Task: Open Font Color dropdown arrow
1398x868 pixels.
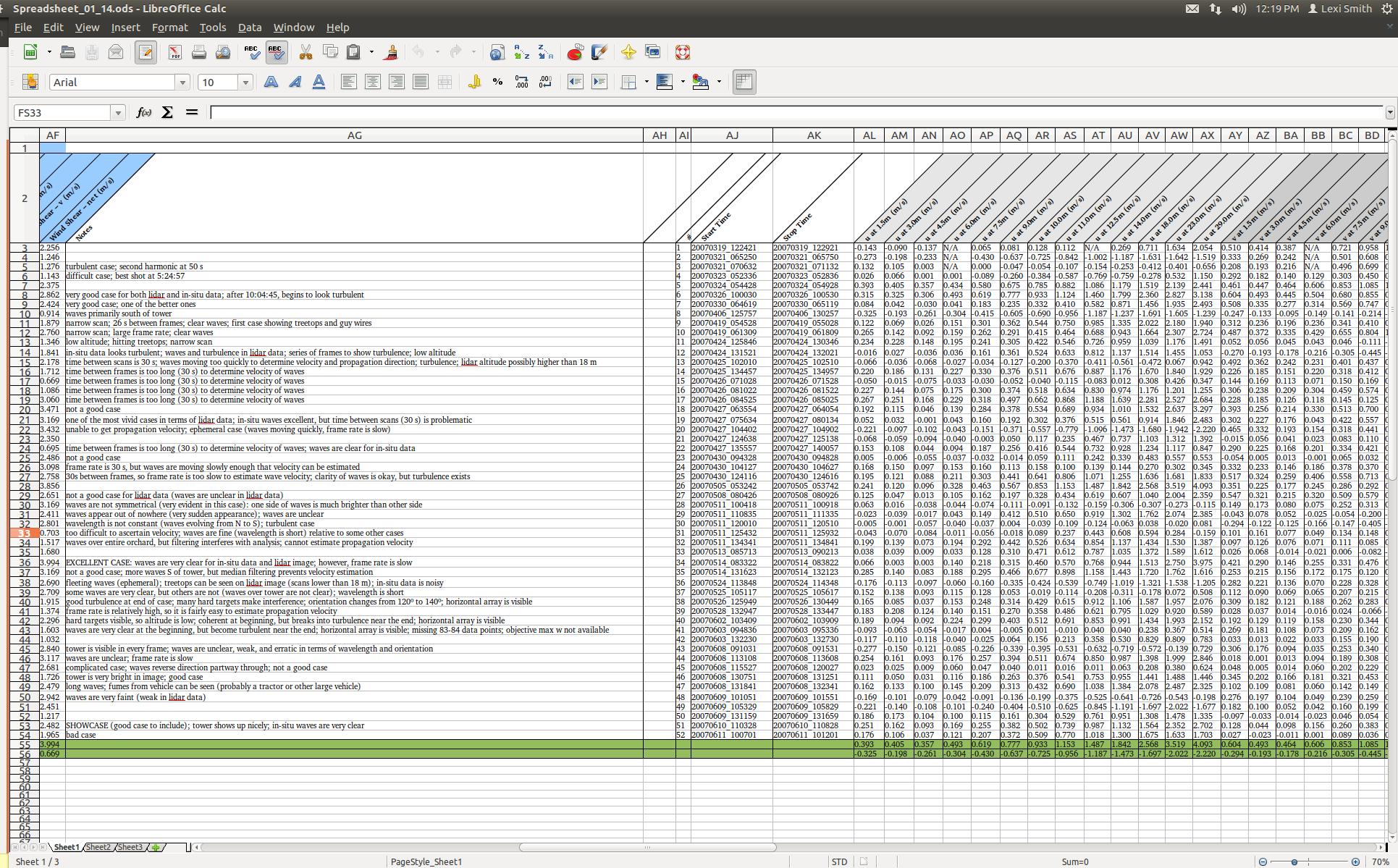Action: [x=719, y=82]
